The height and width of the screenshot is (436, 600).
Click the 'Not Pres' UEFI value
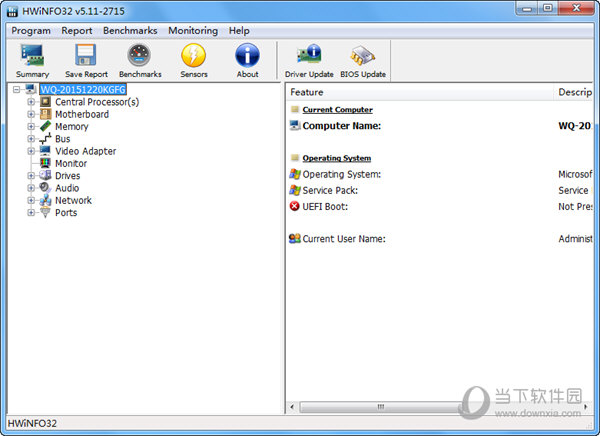(x=575, y=206)
